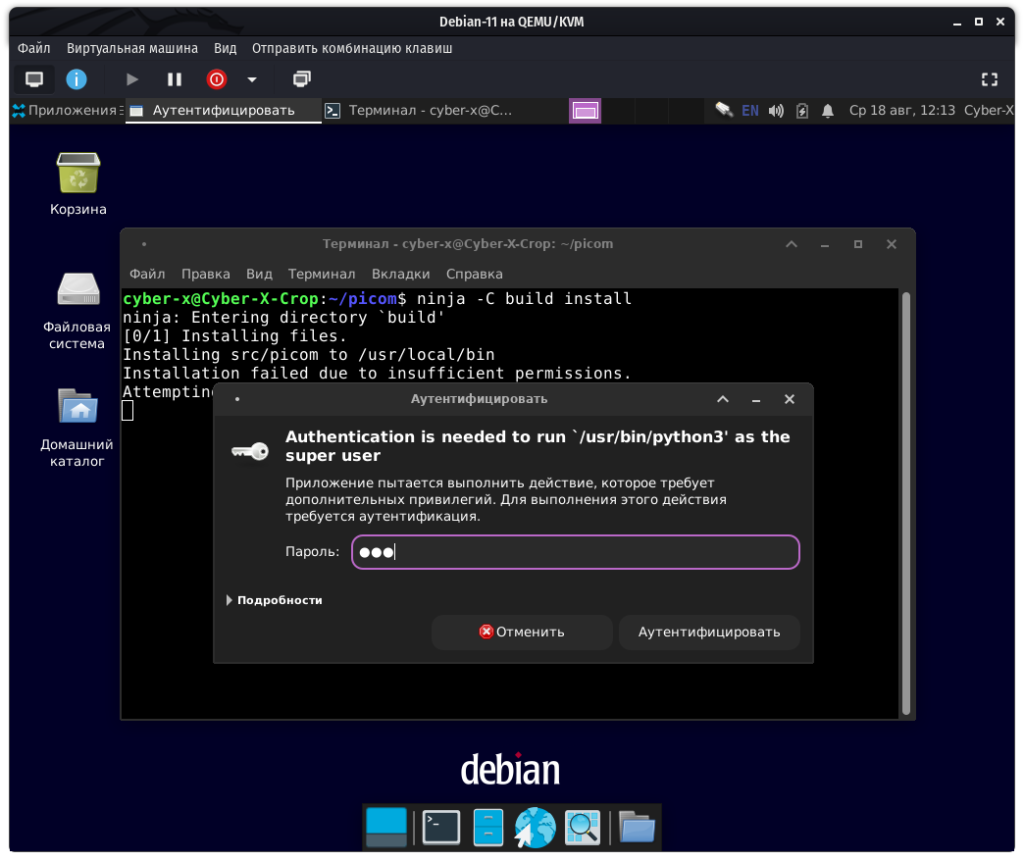Click the terminal's vertical scrollbar
Screen dimensions: 1024x861
click(x=906, y=500)
